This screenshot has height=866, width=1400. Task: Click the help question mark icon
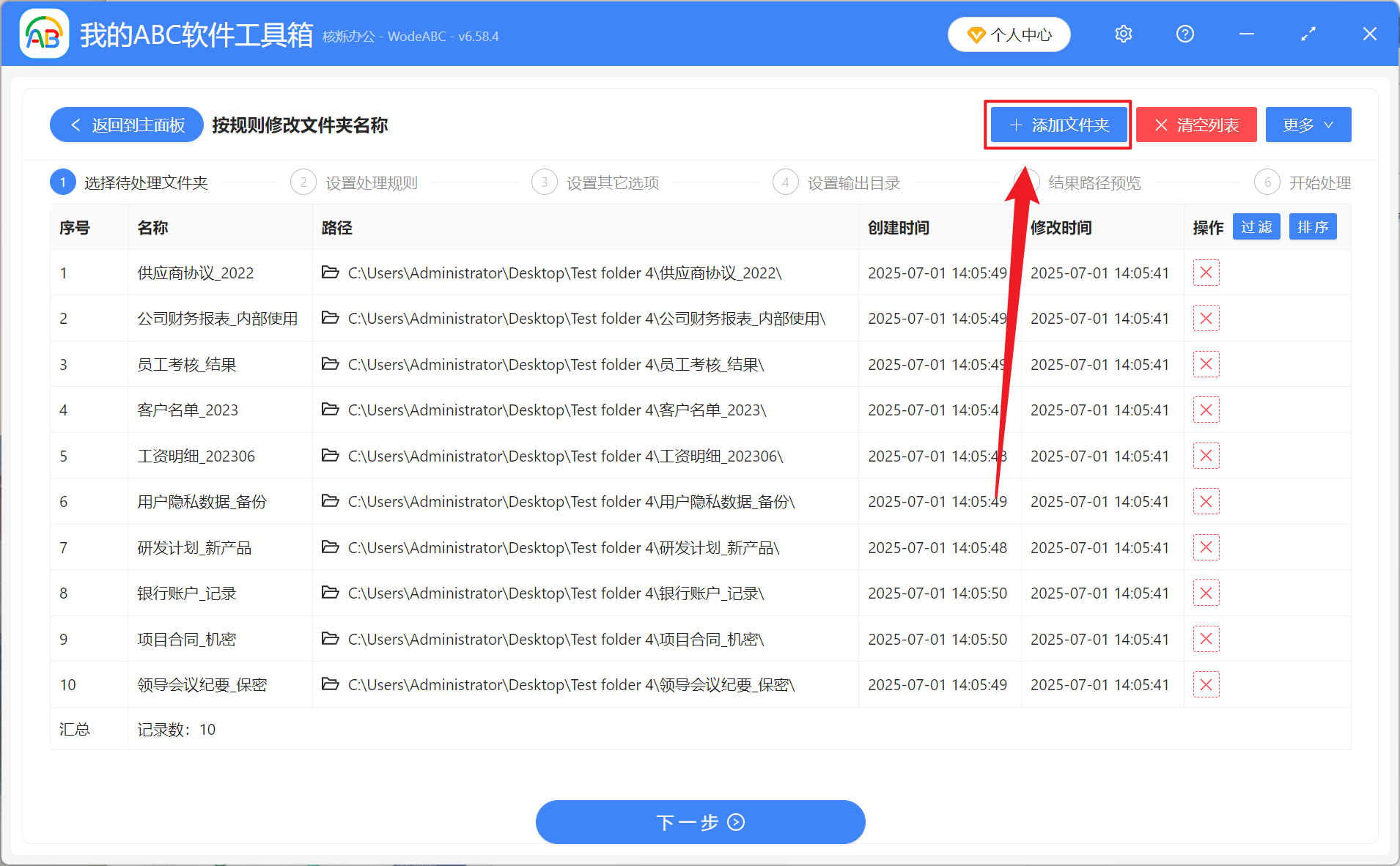tap(1185, 34)
